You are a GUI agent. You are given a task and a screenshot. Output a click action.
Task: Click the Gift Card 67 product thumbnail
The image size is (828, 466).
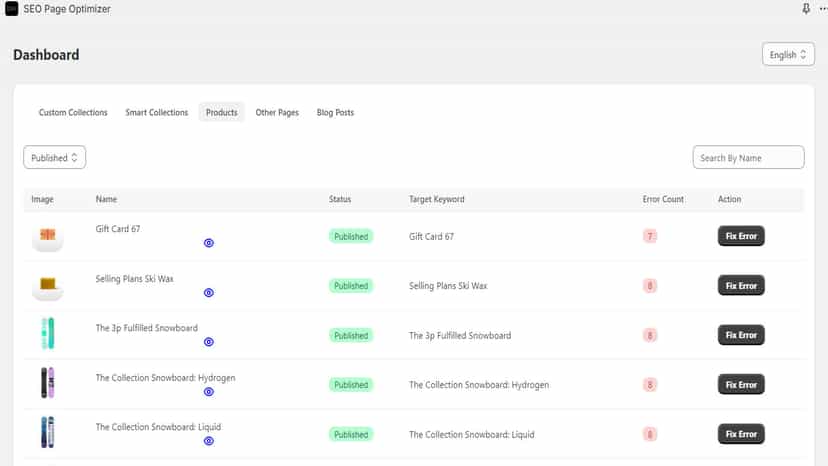click(x=48, y=236)
